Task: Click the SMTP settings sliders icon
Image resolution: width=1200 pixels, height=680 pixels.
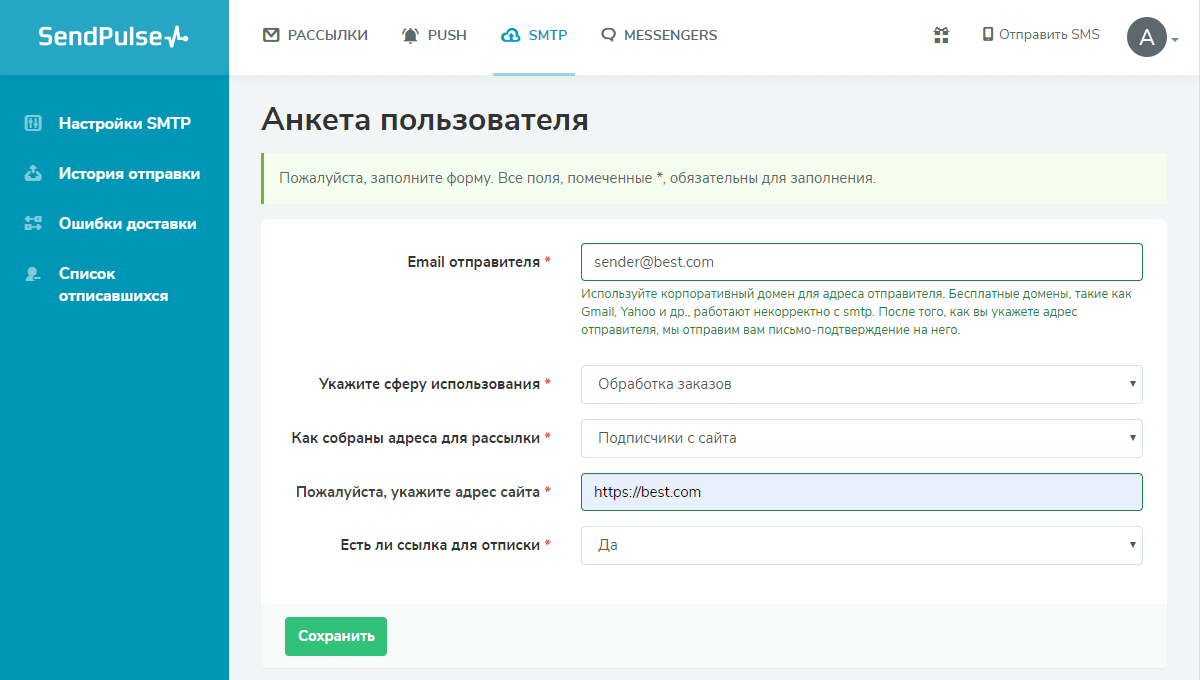Action: tap(33, 124)
